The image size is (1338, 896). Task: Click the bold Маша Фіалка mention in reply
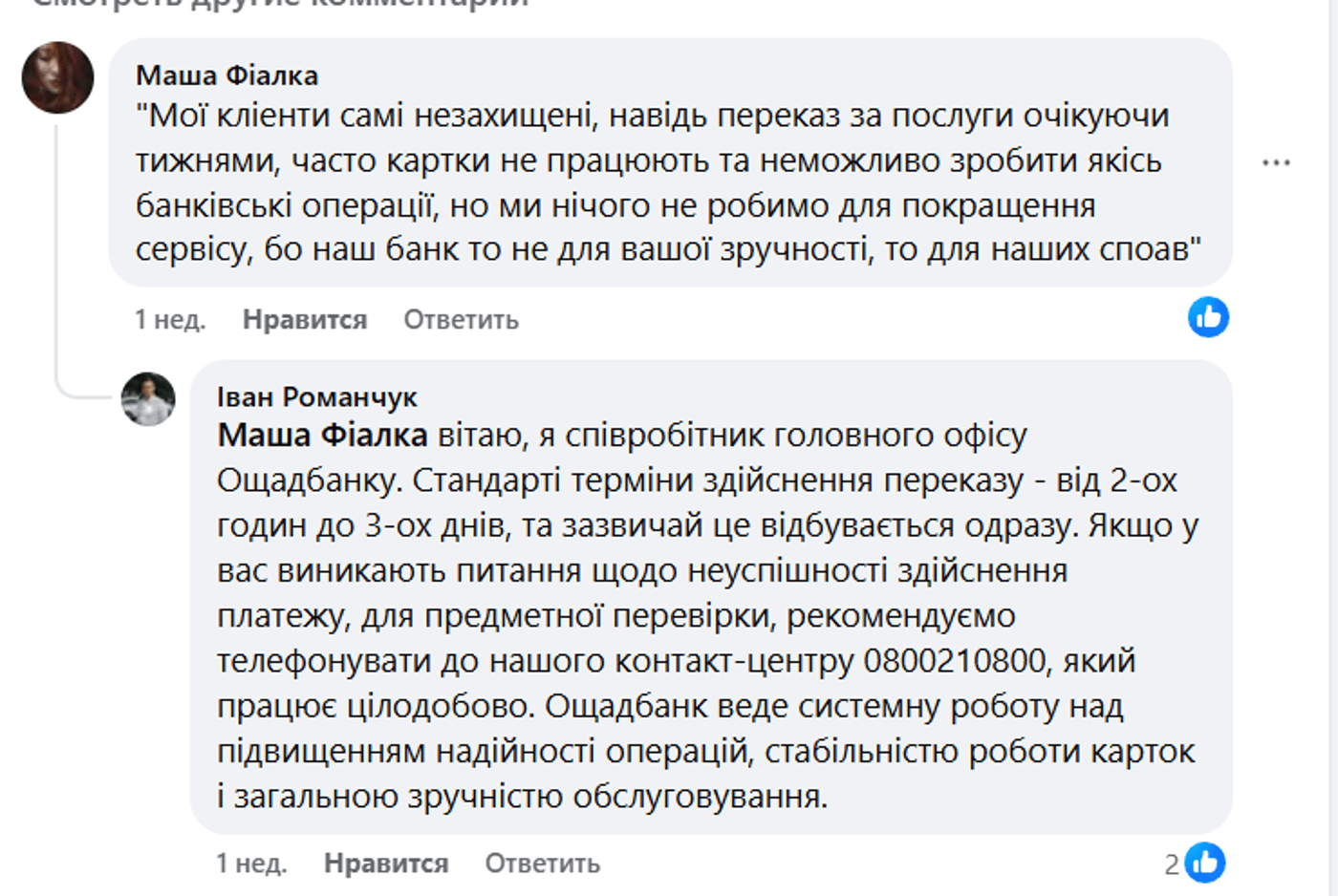(322, 436)
